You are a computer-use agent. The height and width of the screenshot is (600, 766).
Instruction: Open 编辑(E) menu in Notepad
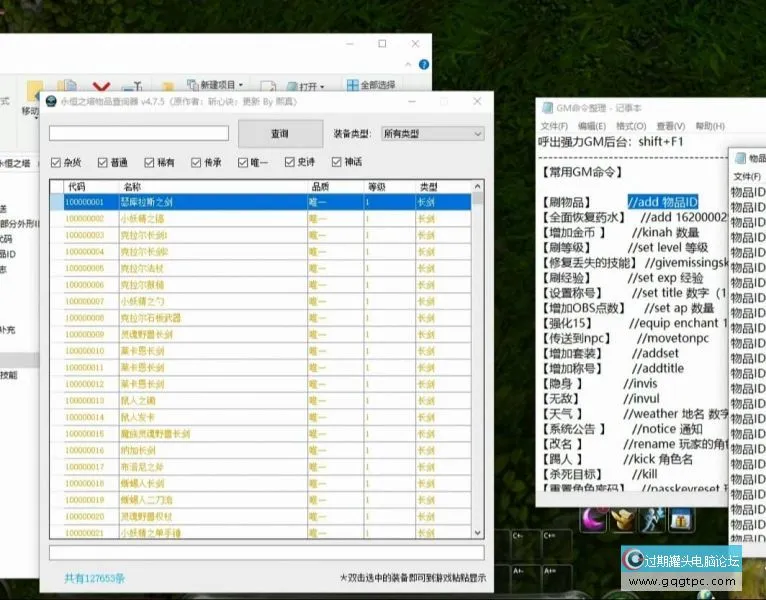592,126
